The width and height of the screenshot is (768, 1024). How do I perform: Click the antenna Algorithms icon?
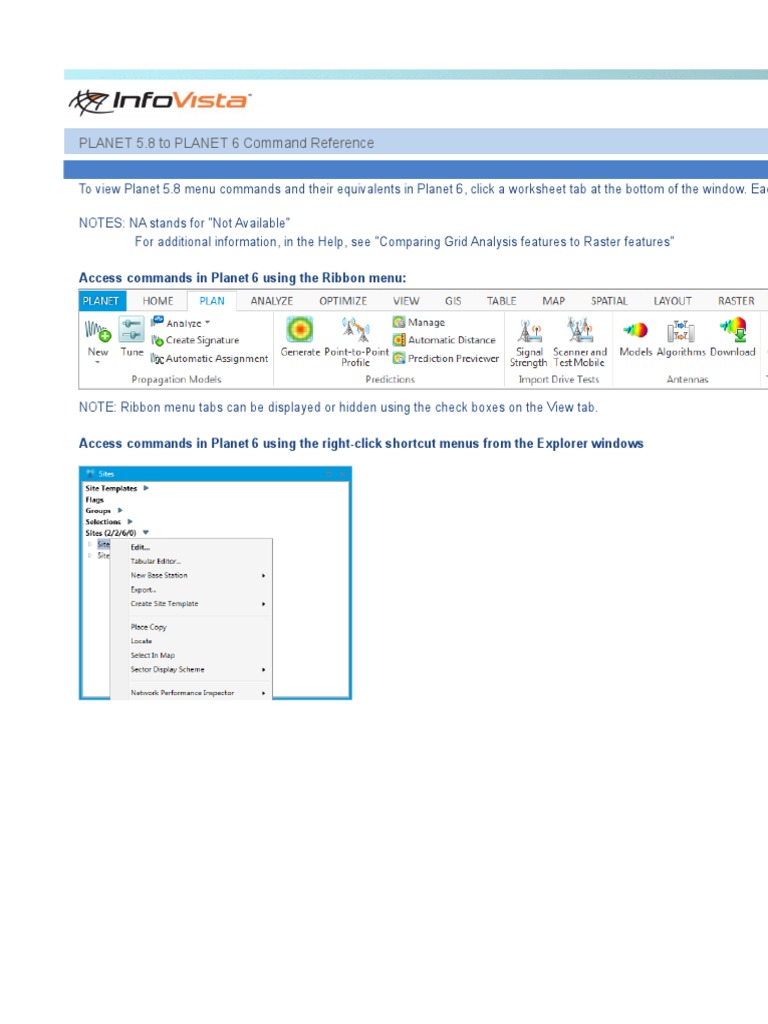click(680, 331)
